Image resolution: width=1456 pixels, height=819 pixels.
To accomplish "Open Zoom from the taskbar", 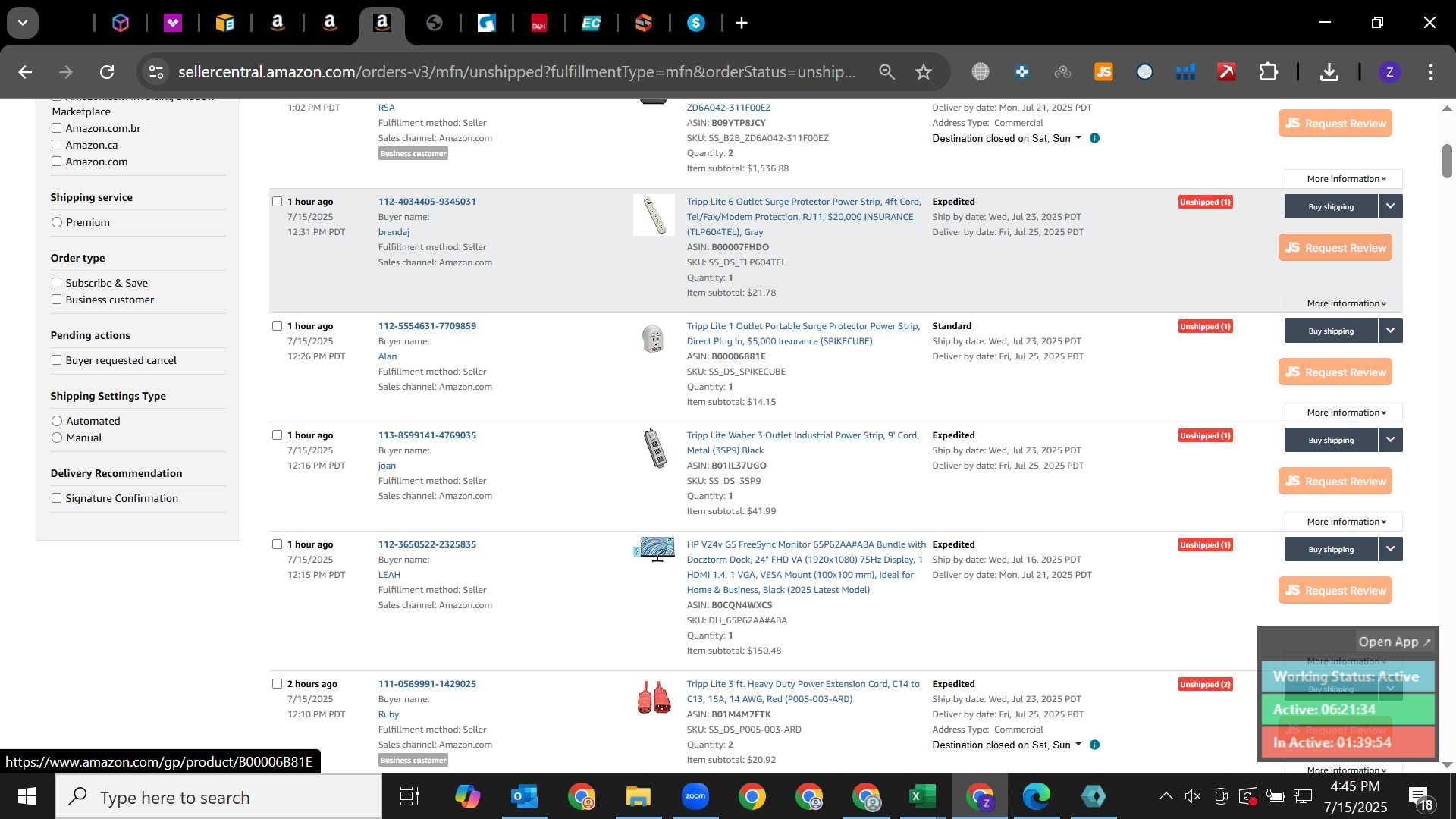I will click(x=695, y=796).
